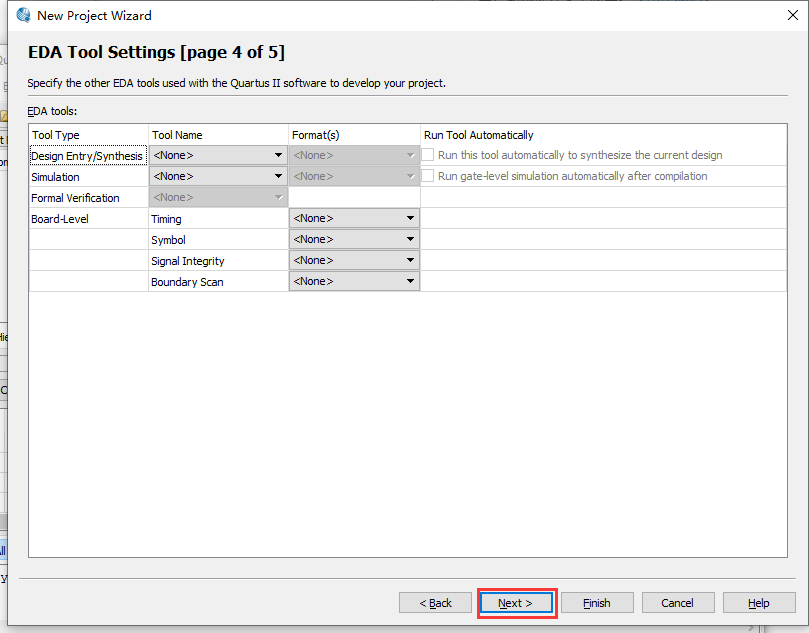Click the Tool Type column header
This screenshot has width=809, height=633.
88,135
